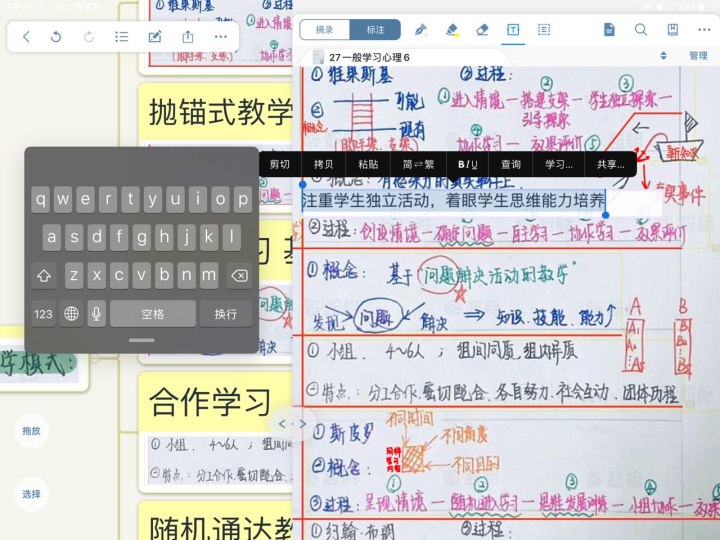Choose 学习... in the context menu
The width and height of the screenshot is (720, 540).
coord(559,164)
